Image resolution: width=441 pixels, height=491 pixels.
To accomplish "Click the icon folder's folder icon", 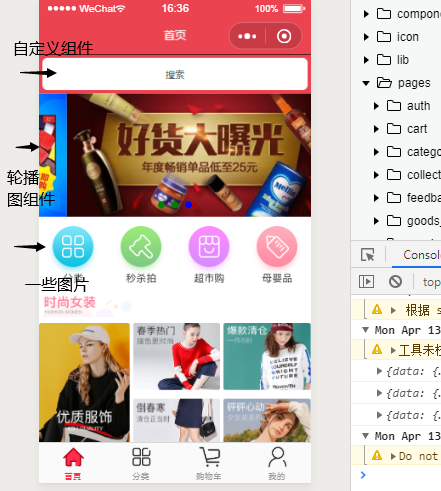I will click(x=384, y=36).
